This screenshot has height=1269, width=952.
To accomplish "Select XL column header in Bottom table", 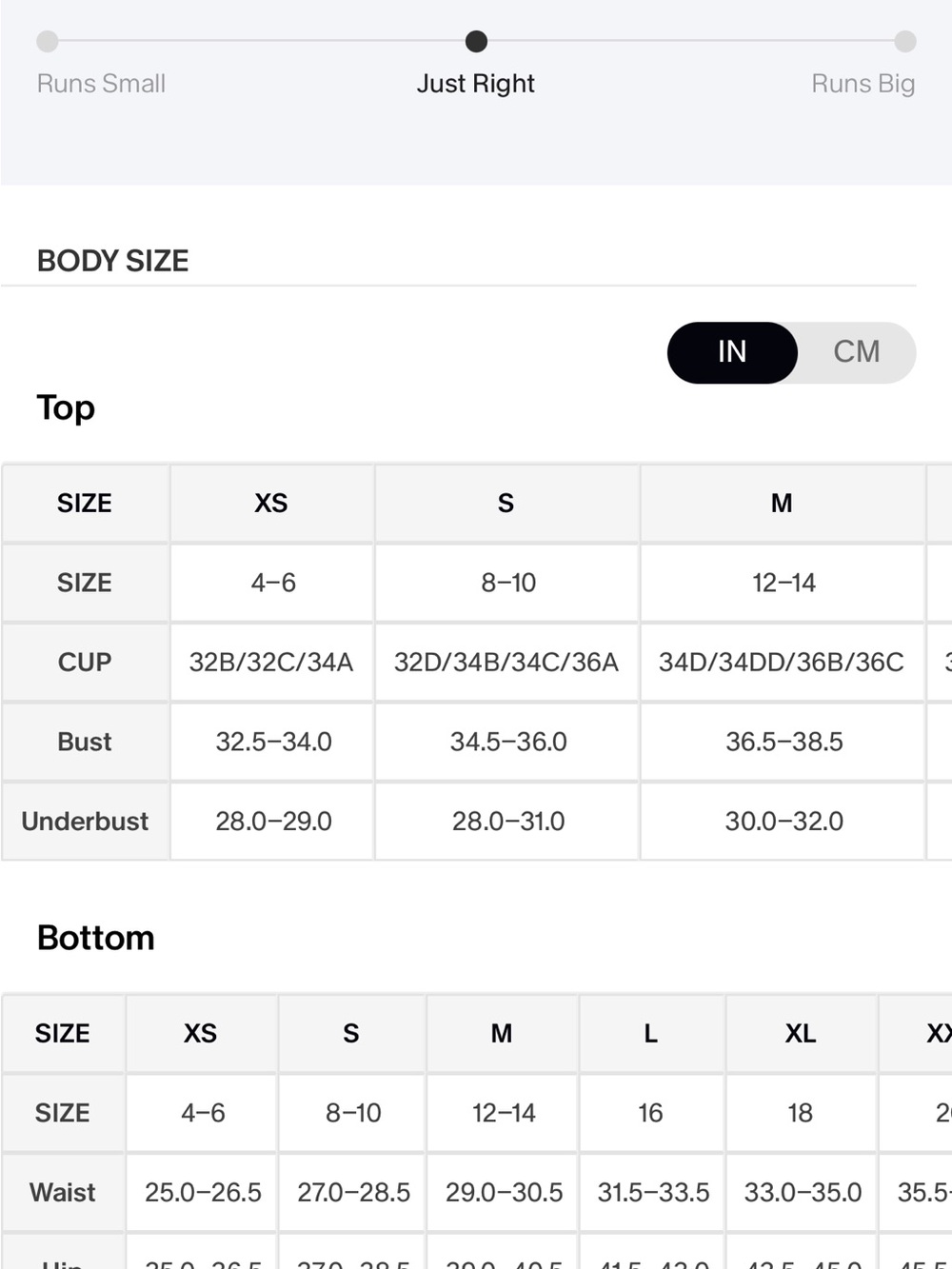I will (801, 1033).
